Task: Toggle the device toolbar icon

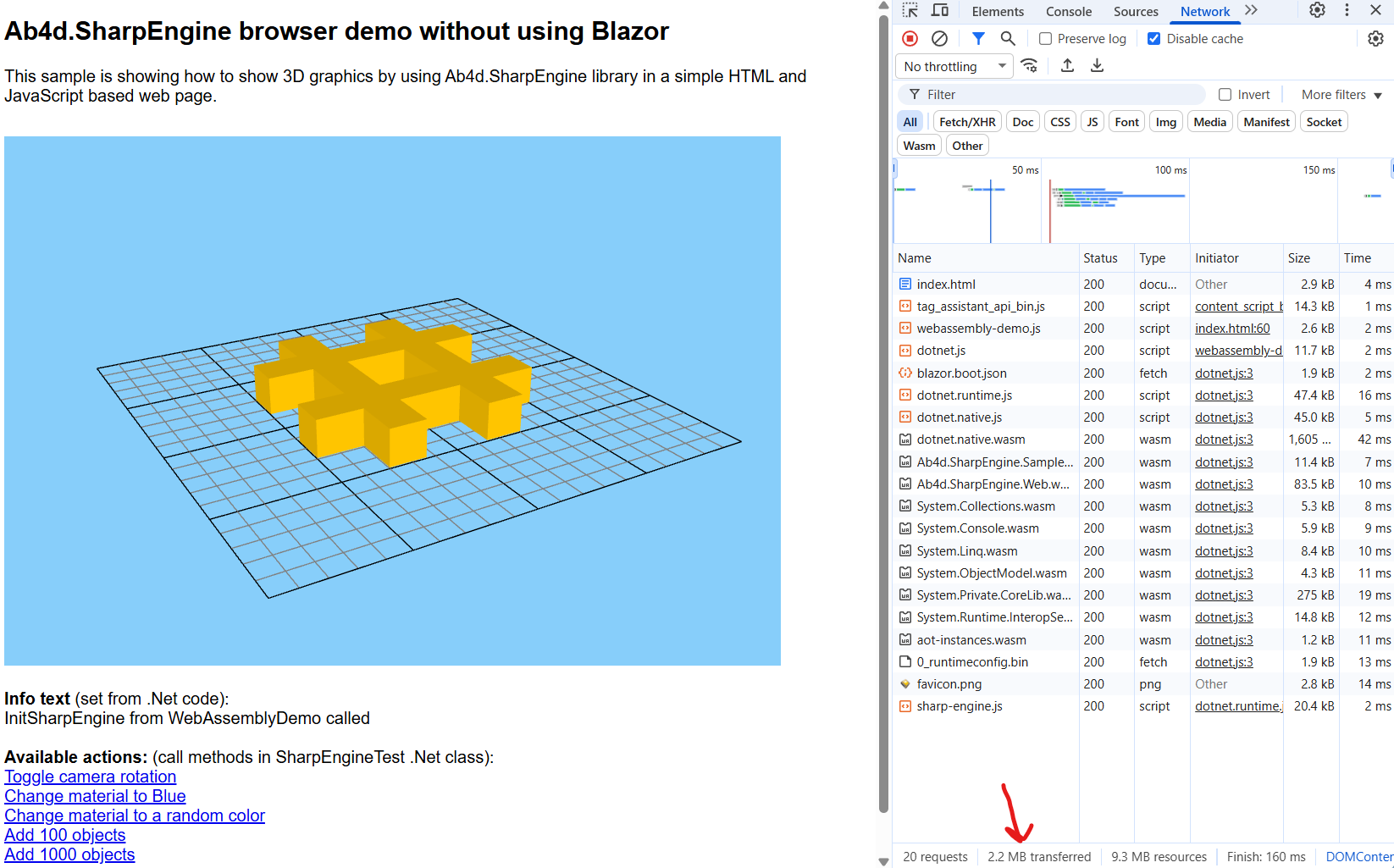Action: (x=940, y=11)
